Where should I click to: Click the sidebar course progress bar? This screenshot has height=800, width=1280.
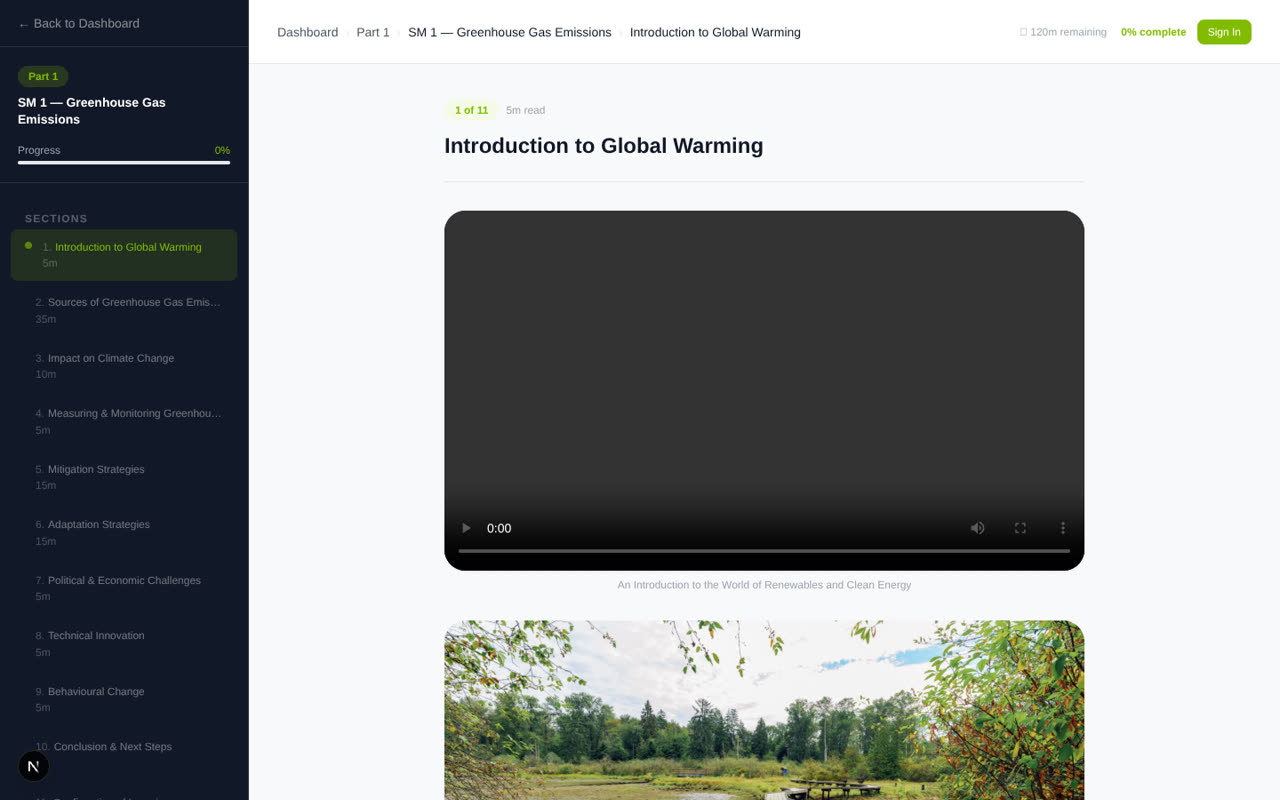[124, 163]
